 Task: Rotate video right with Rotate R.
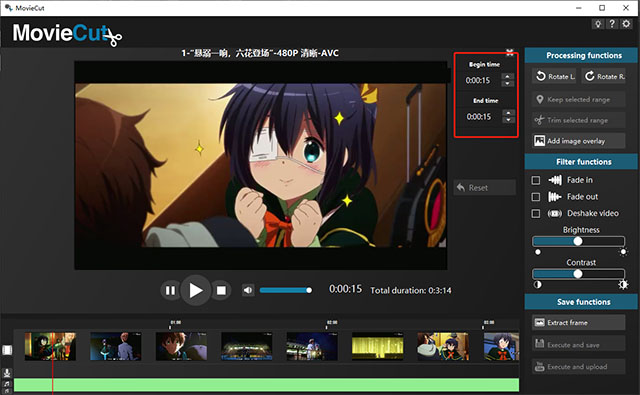click(x=603, y=76)
